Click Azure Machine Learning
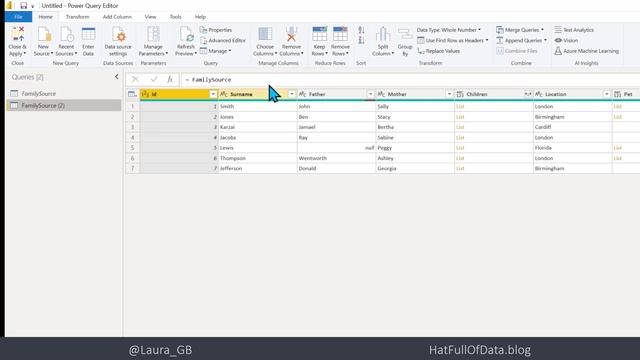This screenshot has height=360, width=640. 587,51
